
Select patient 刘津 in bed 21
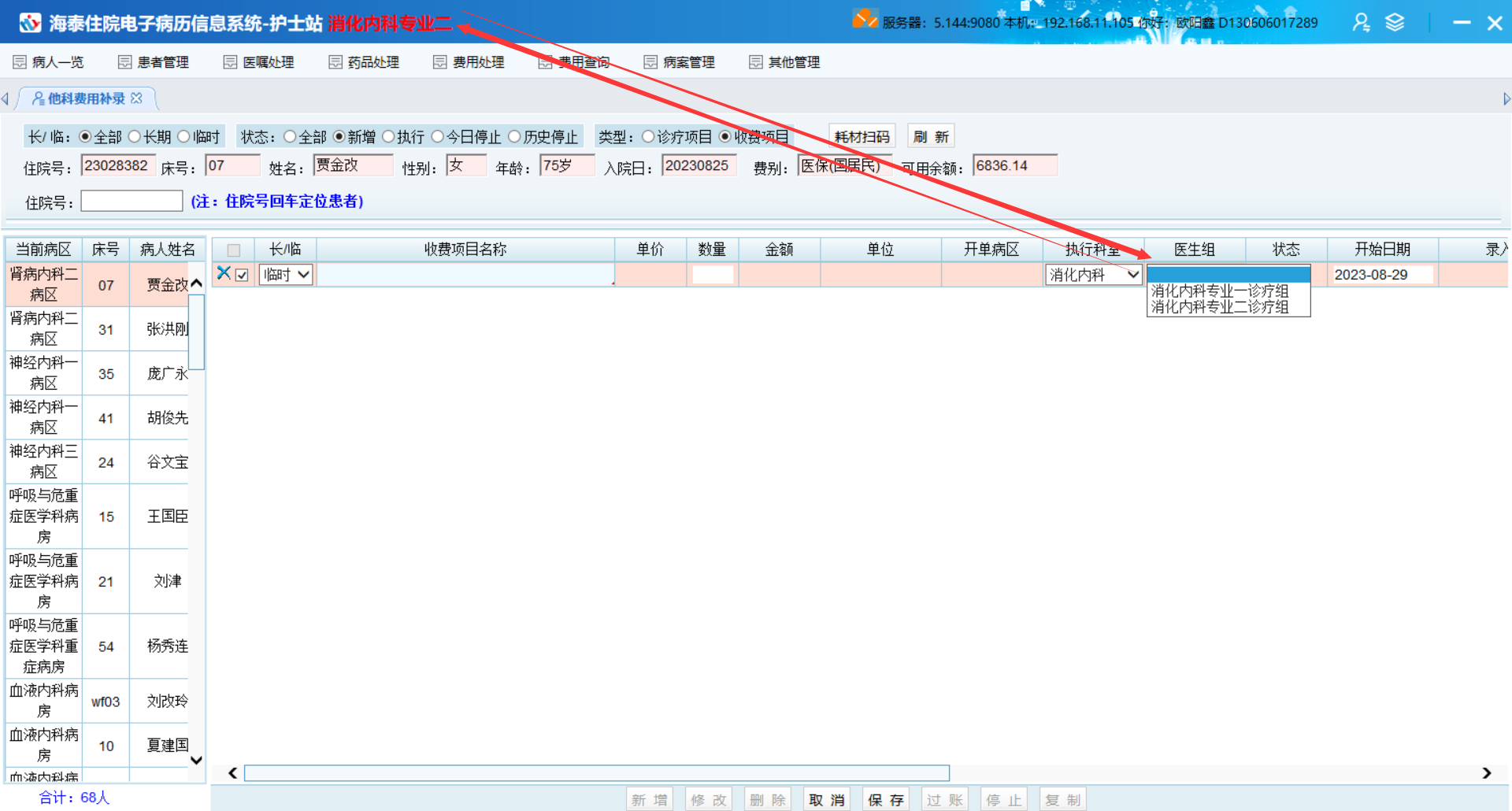98,581
